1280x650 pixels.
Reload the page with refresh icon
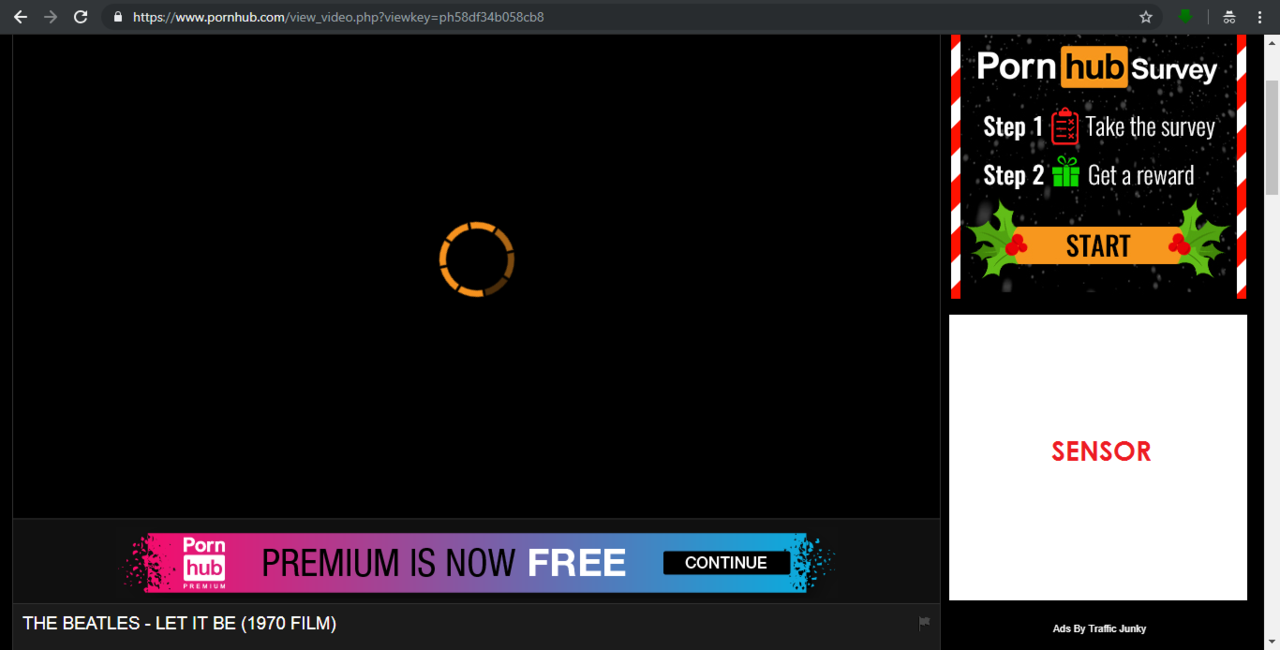coord(81,17)
